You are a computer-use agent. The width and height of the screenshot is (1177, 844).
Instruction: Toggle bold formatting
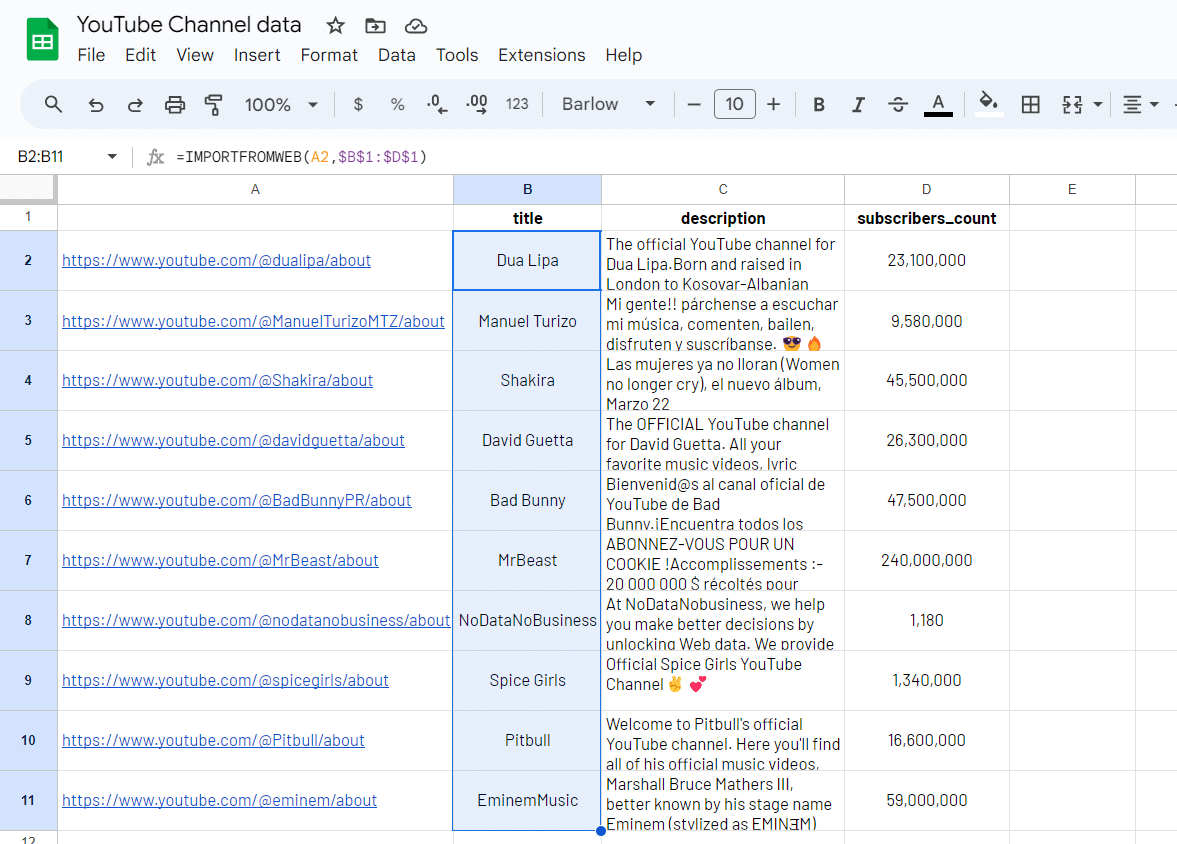pyautogui.click(x=819, y=104)
